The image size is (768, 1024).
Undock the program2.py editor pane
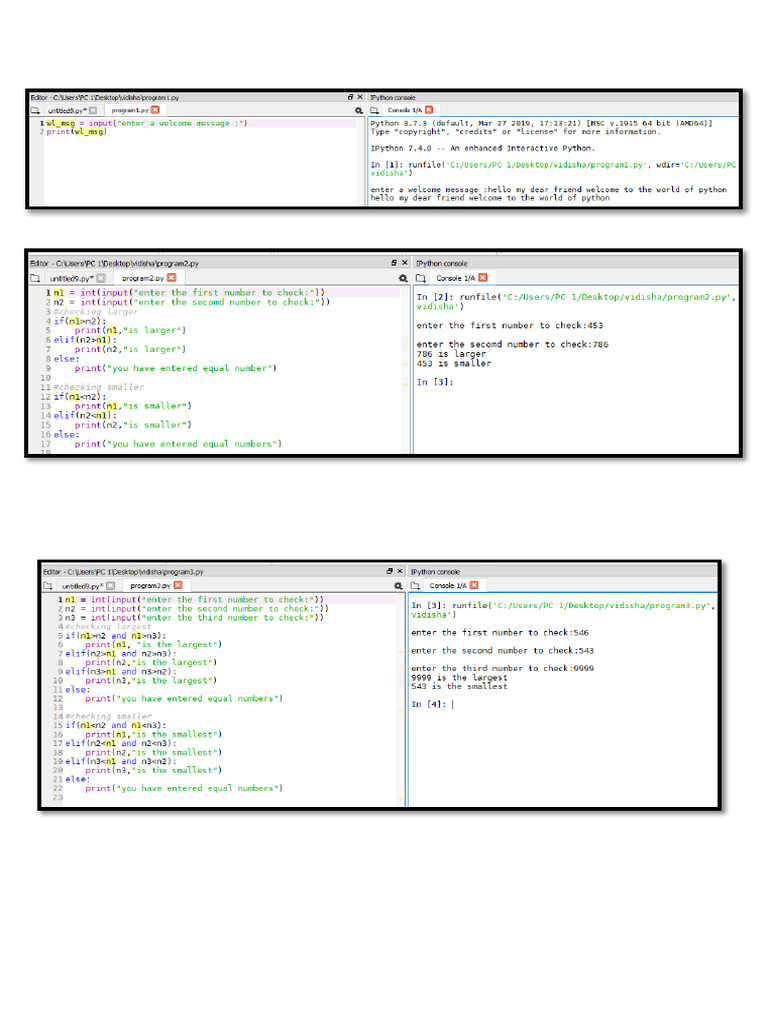[x=394, y=263]
